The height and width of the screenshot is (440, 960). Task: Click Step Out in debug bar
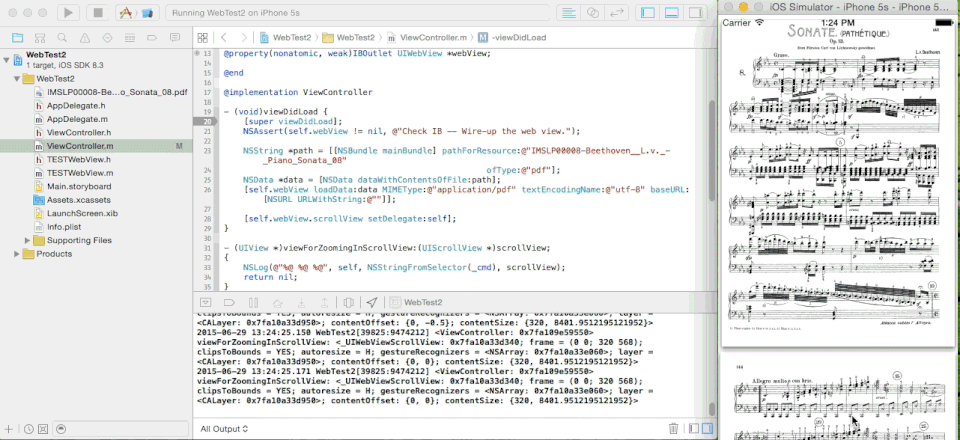tap(324, 302)
